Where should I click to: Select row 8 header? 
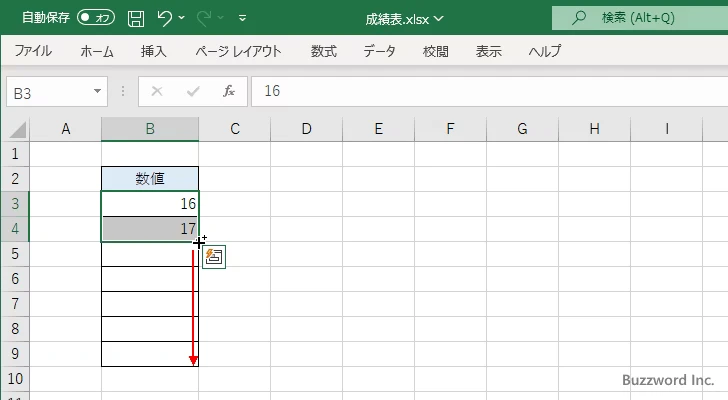point(15,329)
